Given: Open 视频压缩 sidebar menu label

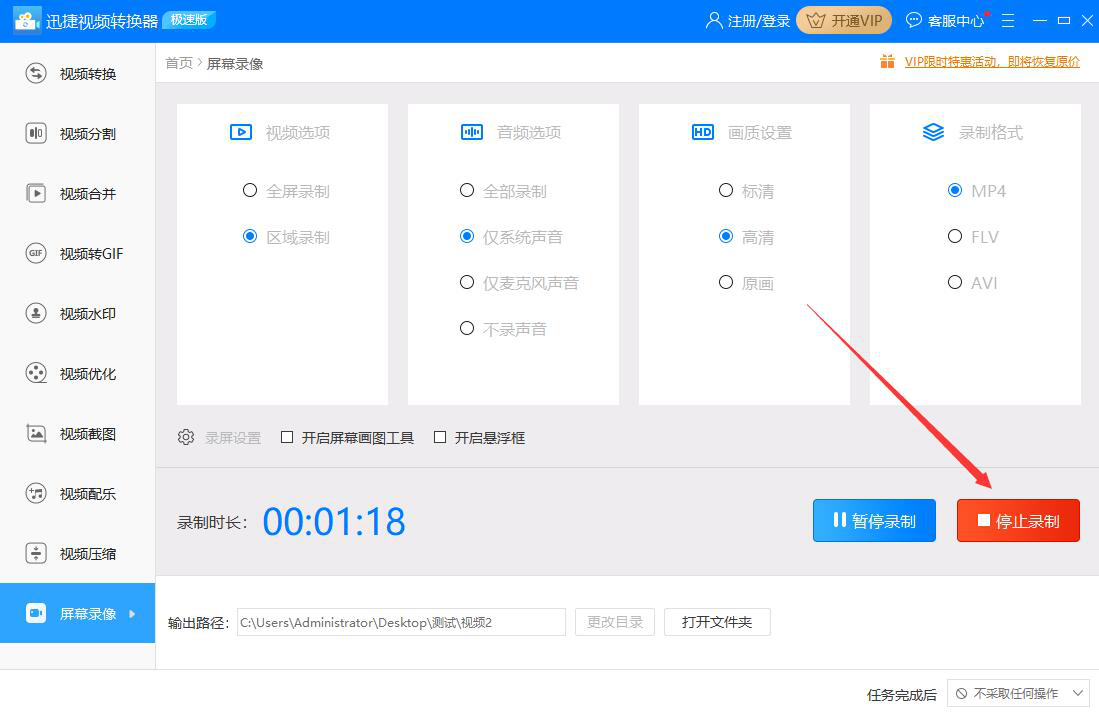Looking at the screenshot, I should pos(88,554).
